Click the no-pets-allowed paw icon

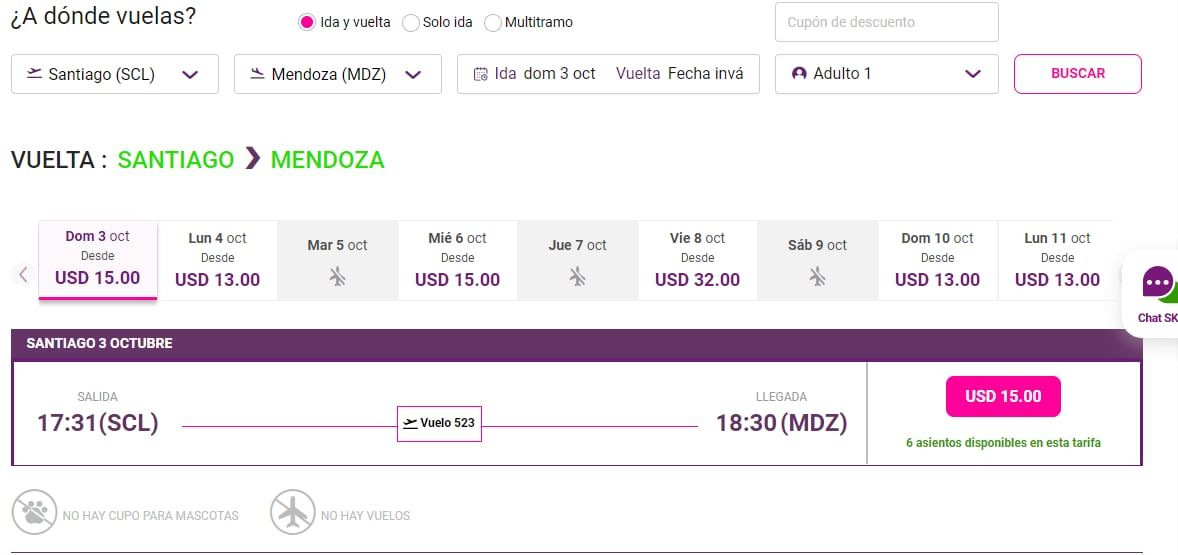(34, 514)
